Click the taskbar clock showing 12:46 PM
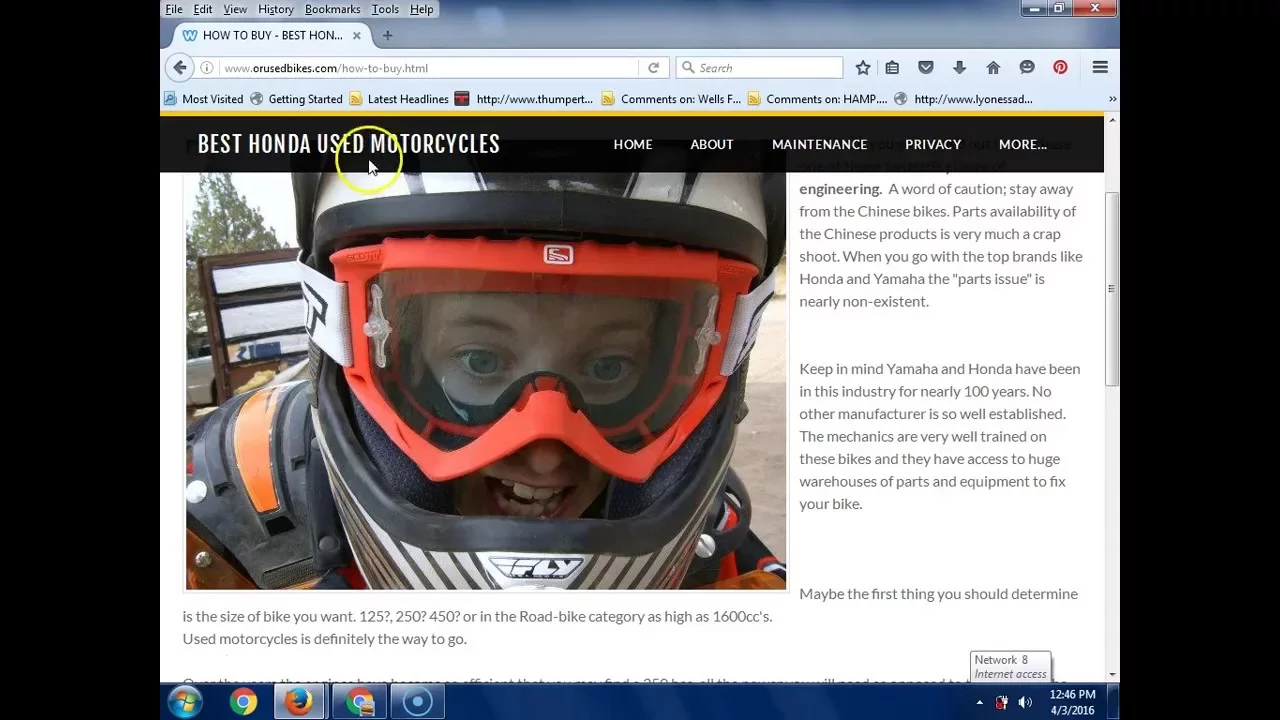Screen dimensions: 1280x720 pyautogui.click(x=1073, y=702)
